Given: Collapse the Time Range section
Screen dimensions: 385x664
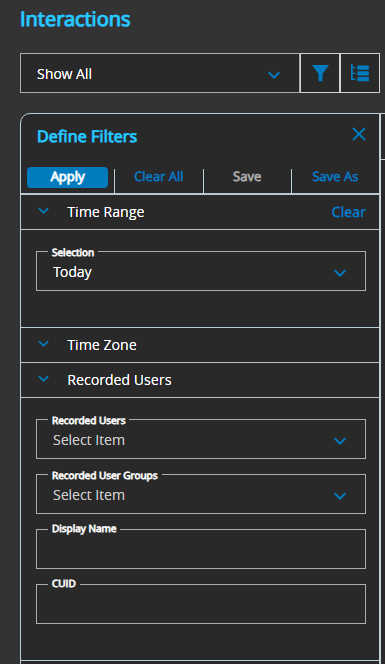Looking at the screenshot, I should coord(44,211).
